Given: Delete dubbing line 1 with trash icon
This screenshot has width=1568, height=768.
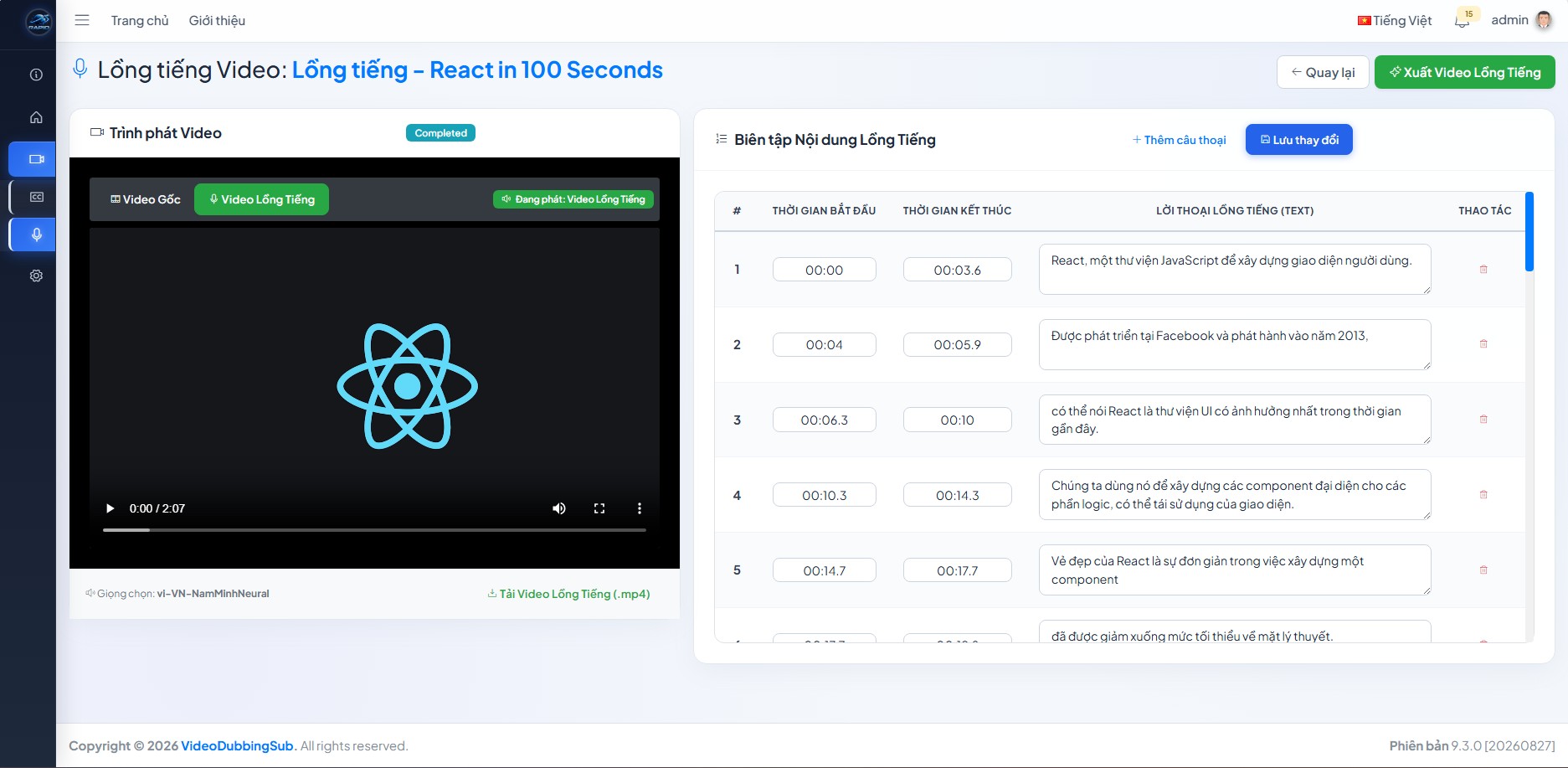Looking at the screenshot, I should coord(1483,269).
